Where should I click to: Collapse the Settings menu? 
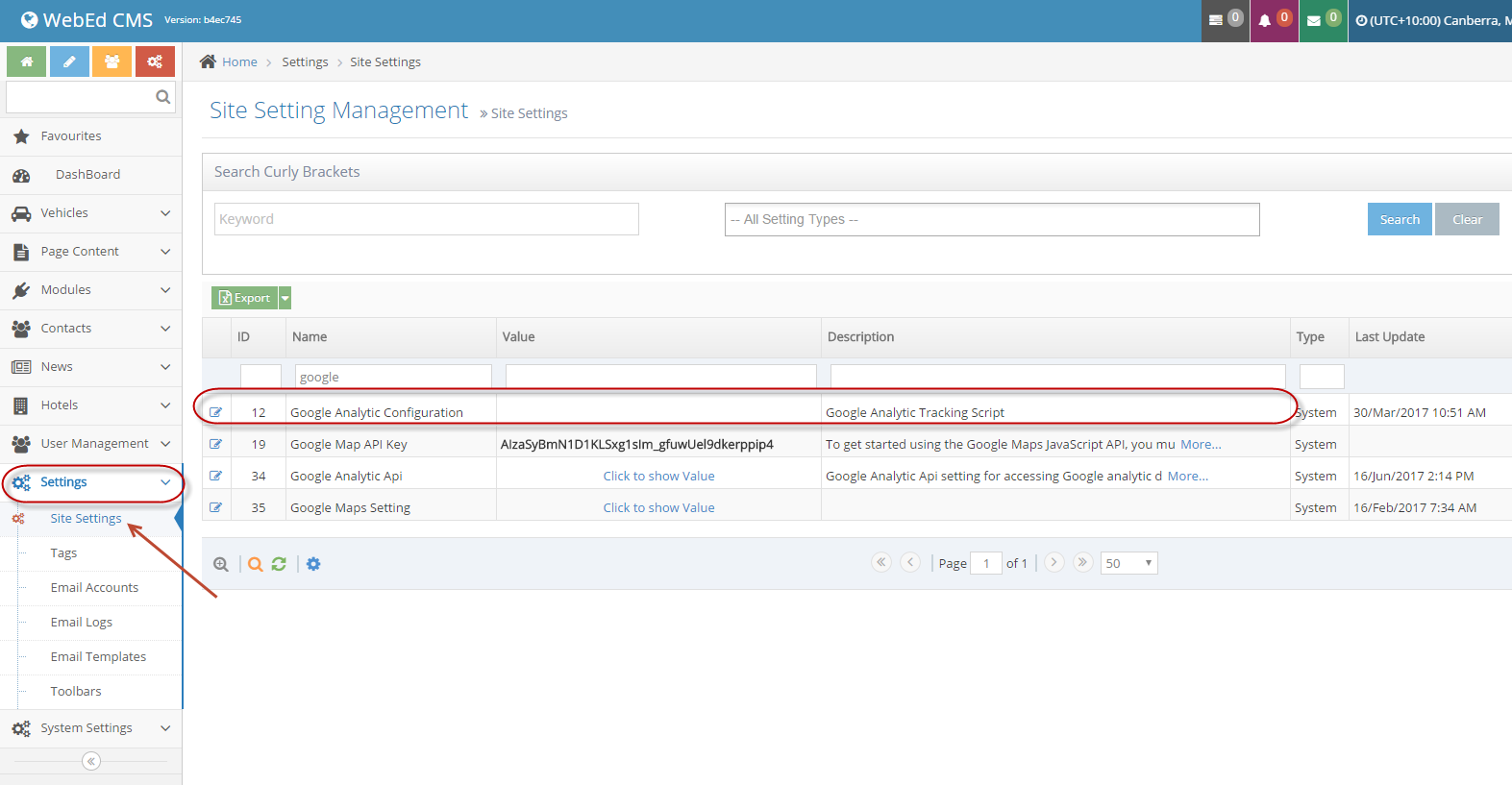(x=91, y=482)
